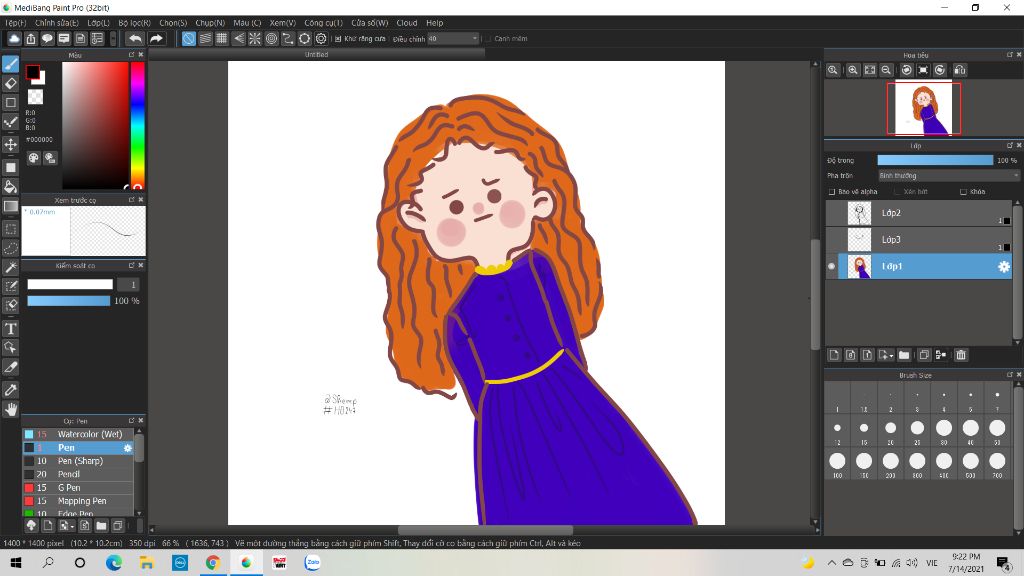
Task: Select the Gradient tool
Action: point(10,206)
